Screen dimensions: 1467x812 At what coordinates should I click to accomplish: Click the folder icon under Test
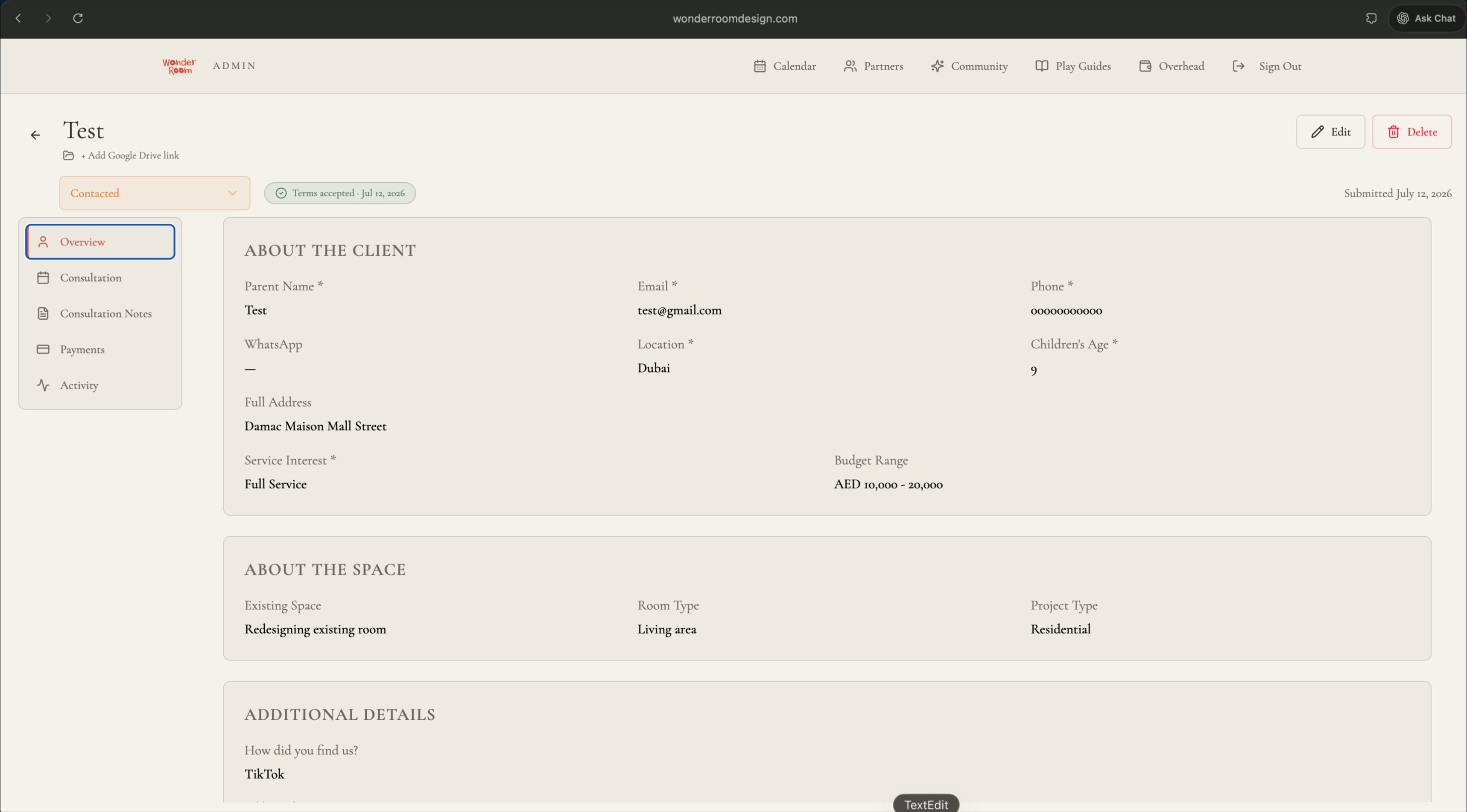pos(68,155)
